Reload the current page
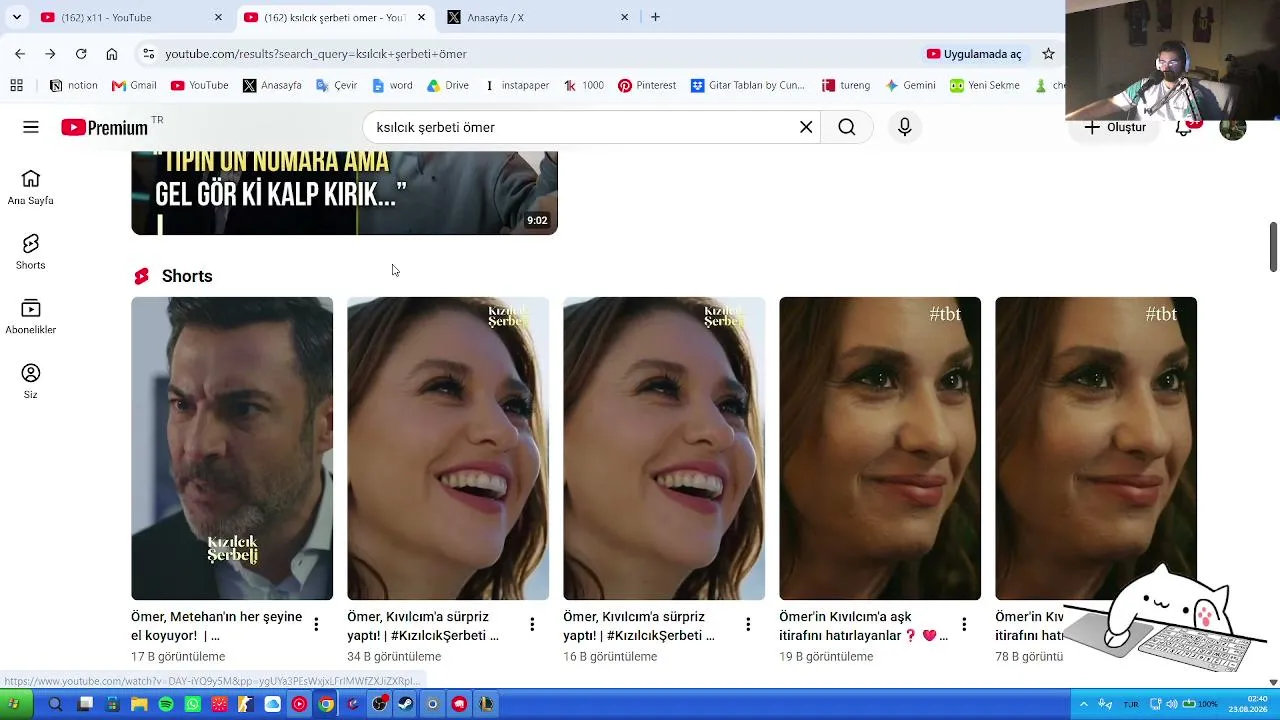 point(81,54)
